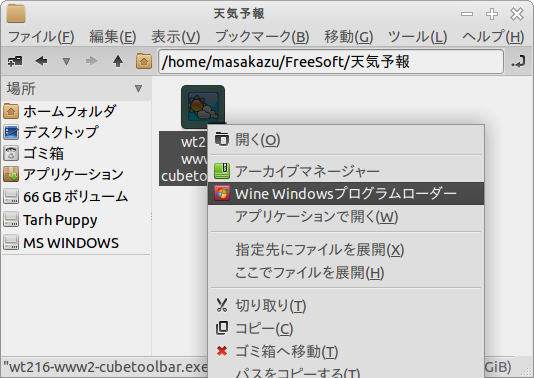Click the weather exe file thumbnail
This screenshot has width=534, height=378.
(x=203, y=107)
